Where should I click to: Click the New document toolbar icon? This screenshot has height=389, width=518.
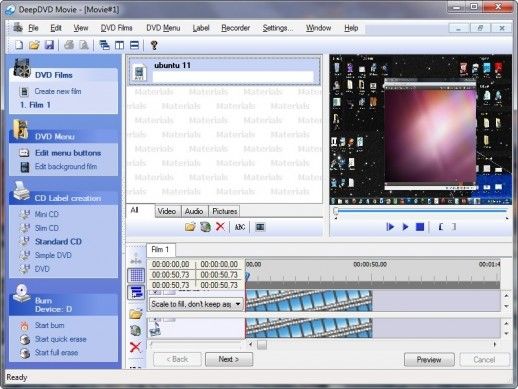click(x=19, y=45)
